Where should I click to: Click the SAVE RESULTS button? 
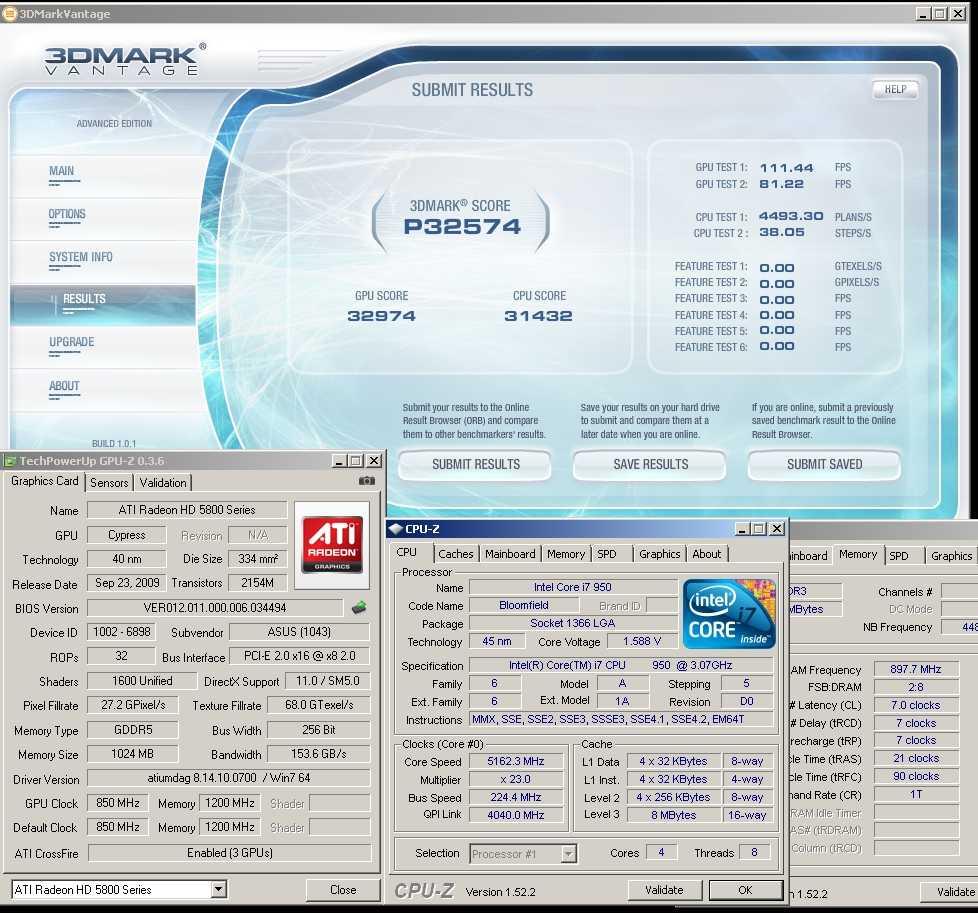point(650,465)
